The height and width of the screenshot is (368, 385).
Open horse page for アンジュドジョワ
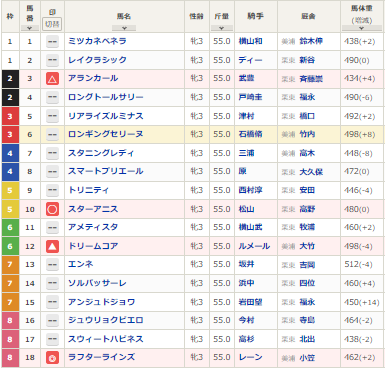click(101, 302)
